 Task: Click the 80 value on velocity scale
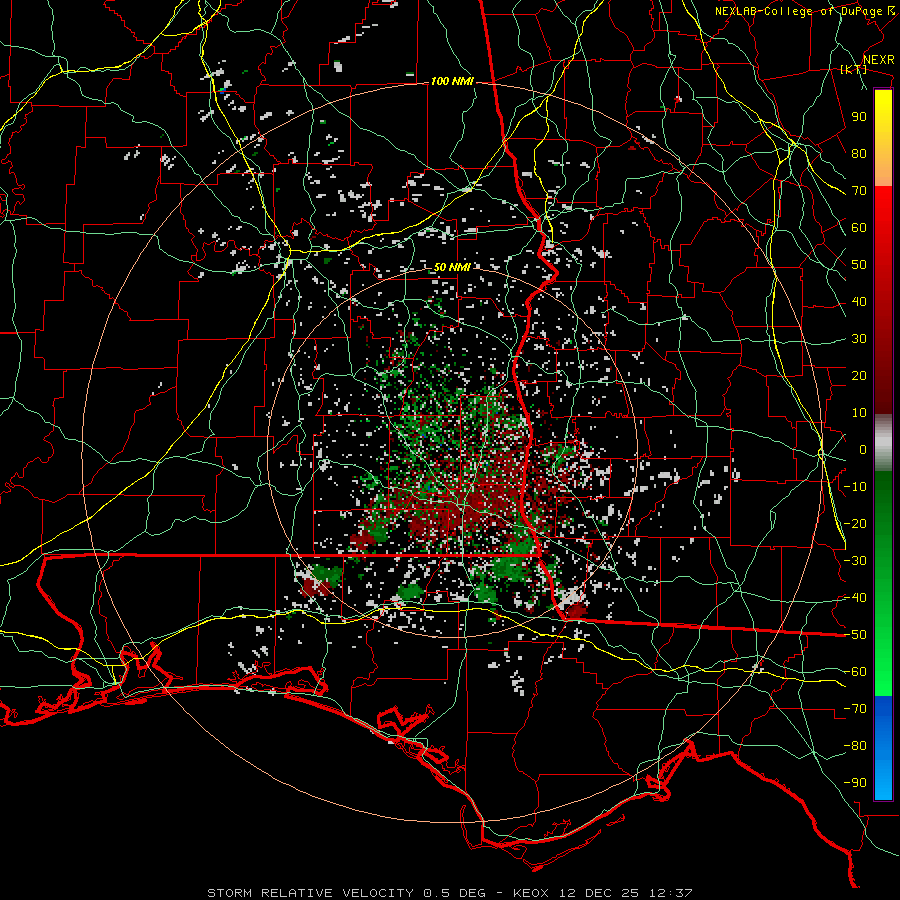859,154
